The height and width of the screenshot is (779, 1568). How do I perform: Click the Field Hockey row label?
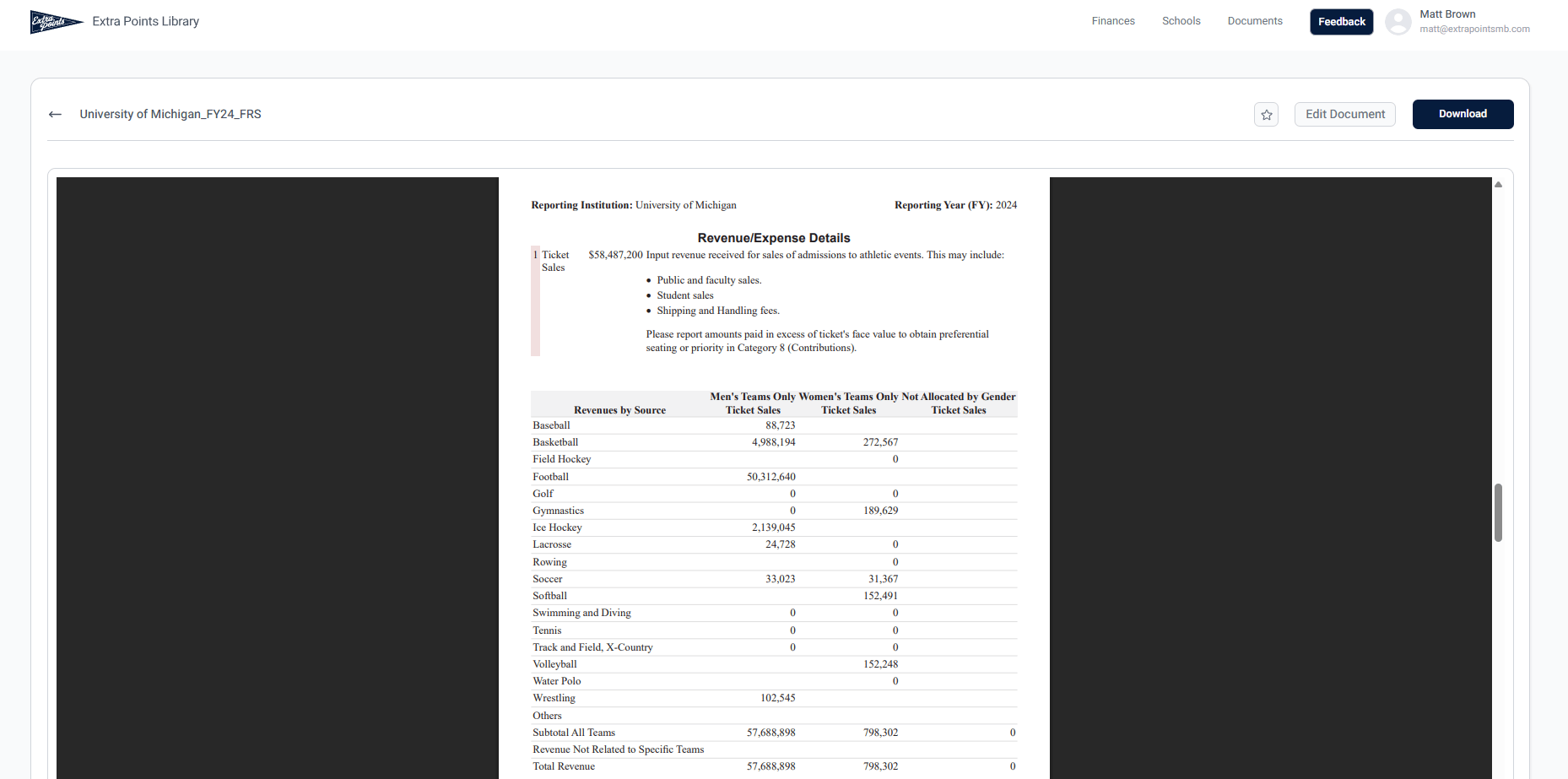(x=561, y=459)
